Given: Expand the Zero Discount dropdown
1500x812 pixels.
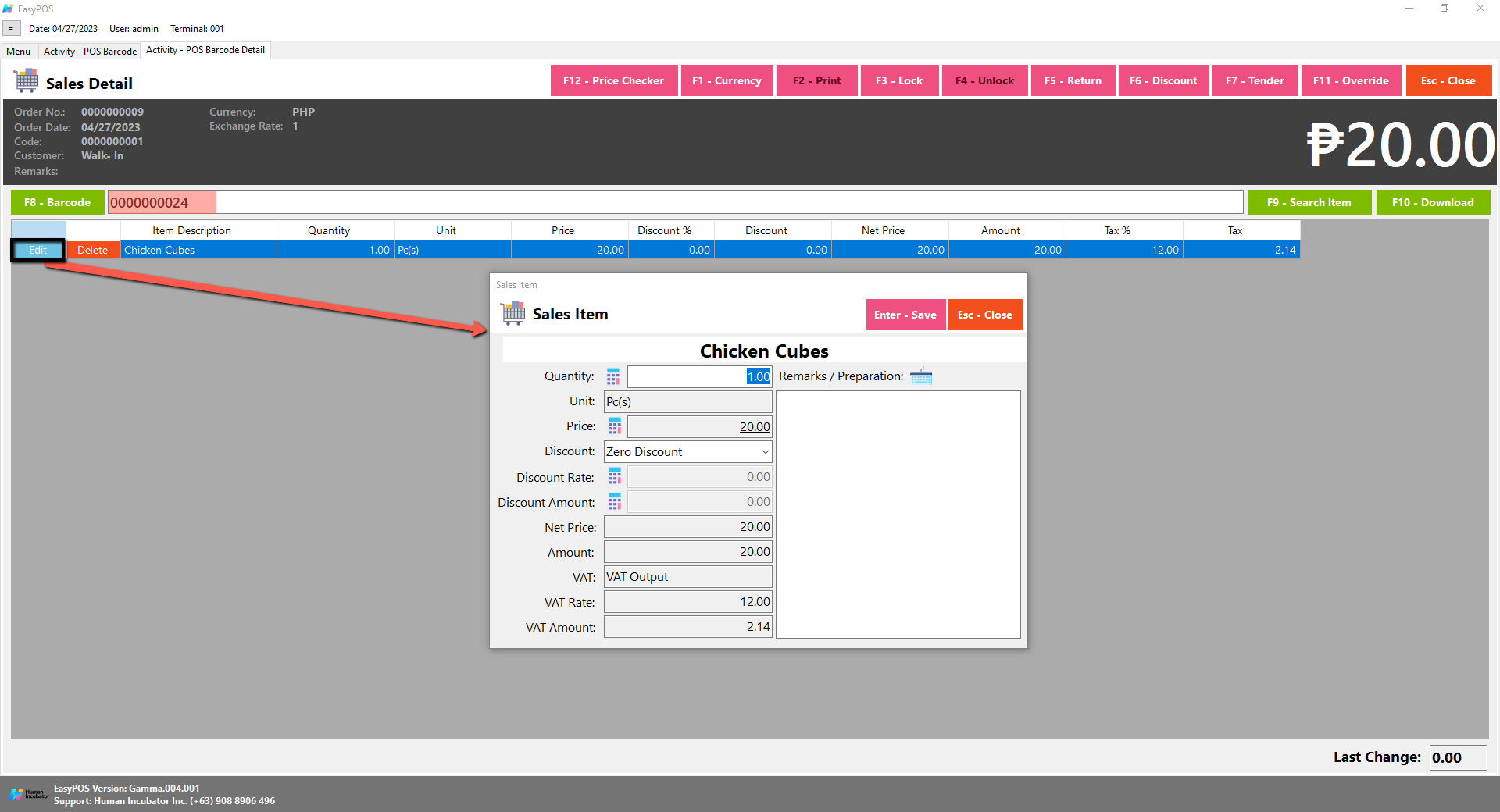Looking at the screenshot, I should pos(764,452).
